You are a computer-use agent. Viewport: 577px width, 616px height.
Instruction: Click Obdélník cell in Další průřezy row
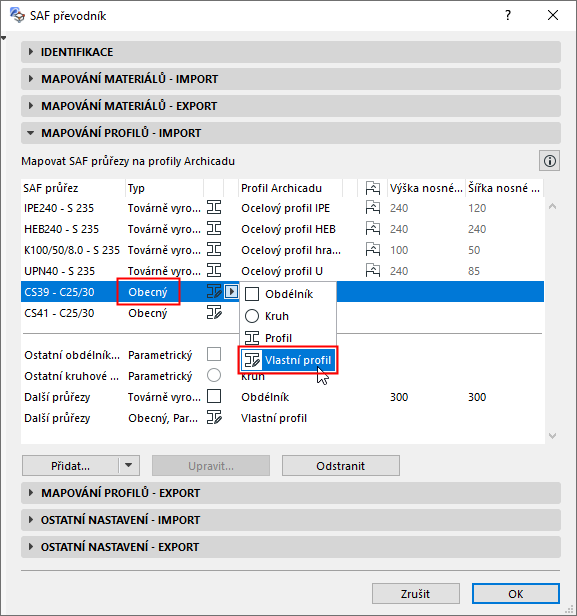pos(265,397)
